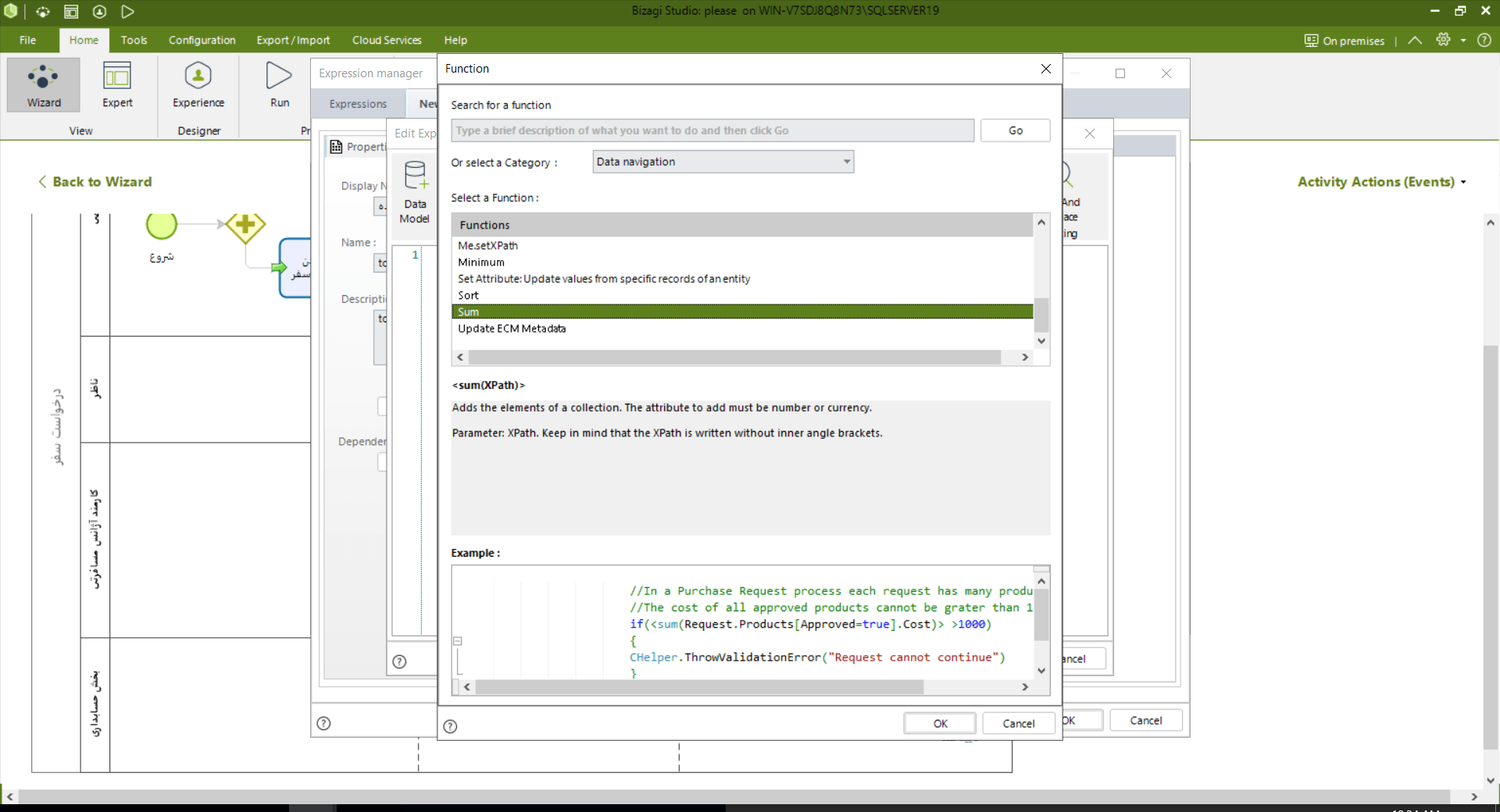1500x812 pixels.
Task: Open the Data Model icon
Action: coord(415,191)
